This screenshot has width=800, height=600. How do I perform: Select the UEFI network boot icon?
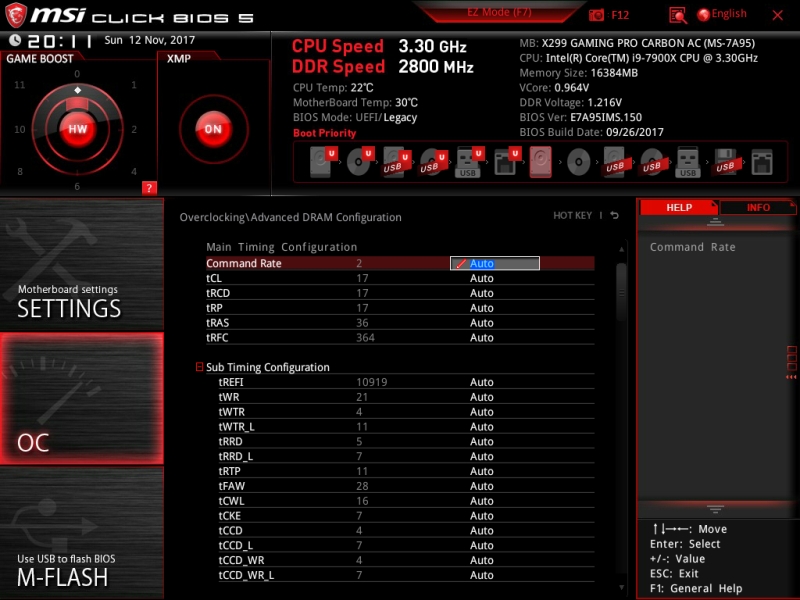pyautogui.click(x=507, y=162)
